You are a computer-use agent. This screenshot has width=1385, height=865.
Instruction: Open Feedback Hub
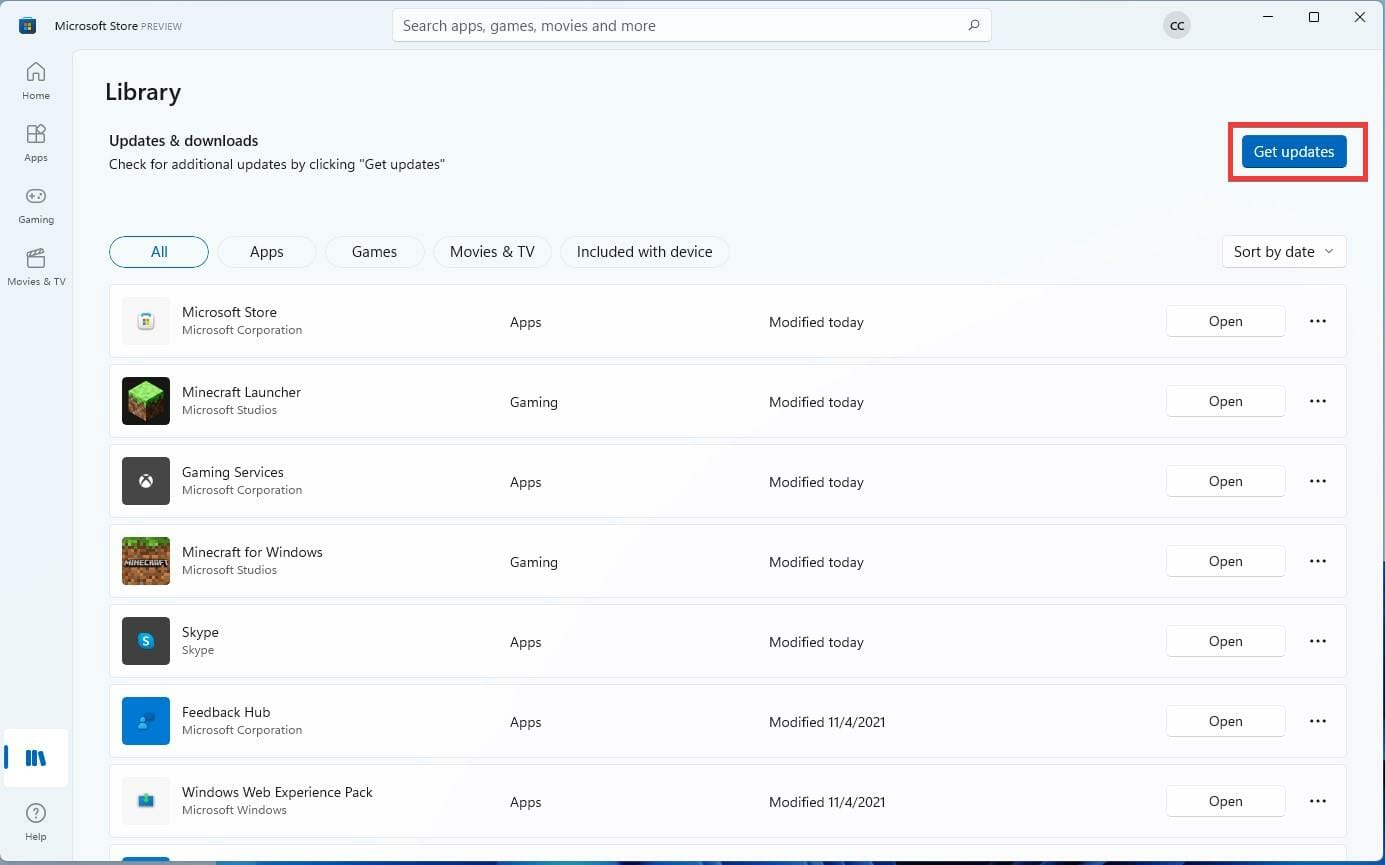click(x=1225, y=721)
